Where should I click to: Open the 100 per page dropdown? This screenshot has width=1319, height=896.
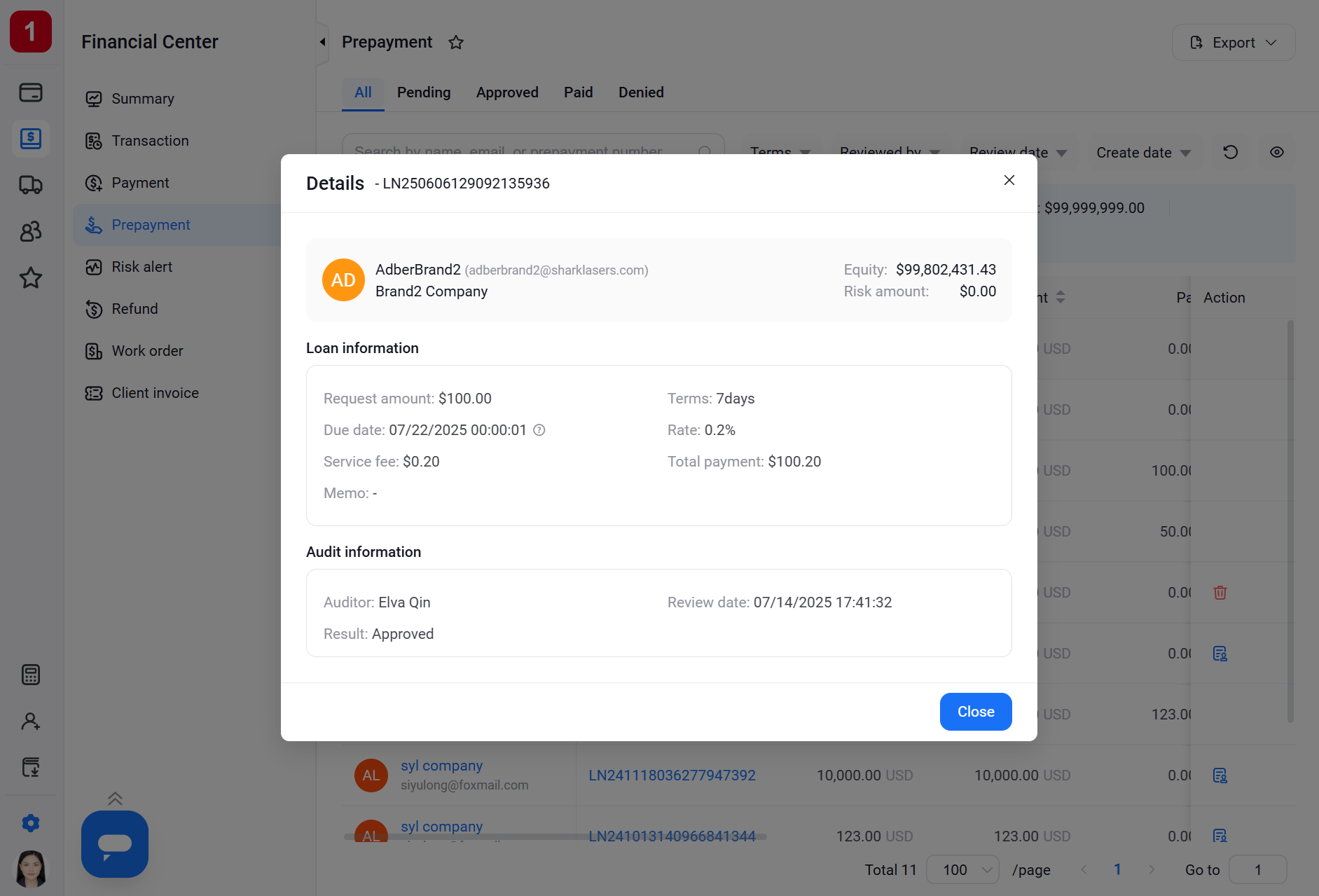pos(963,870)
